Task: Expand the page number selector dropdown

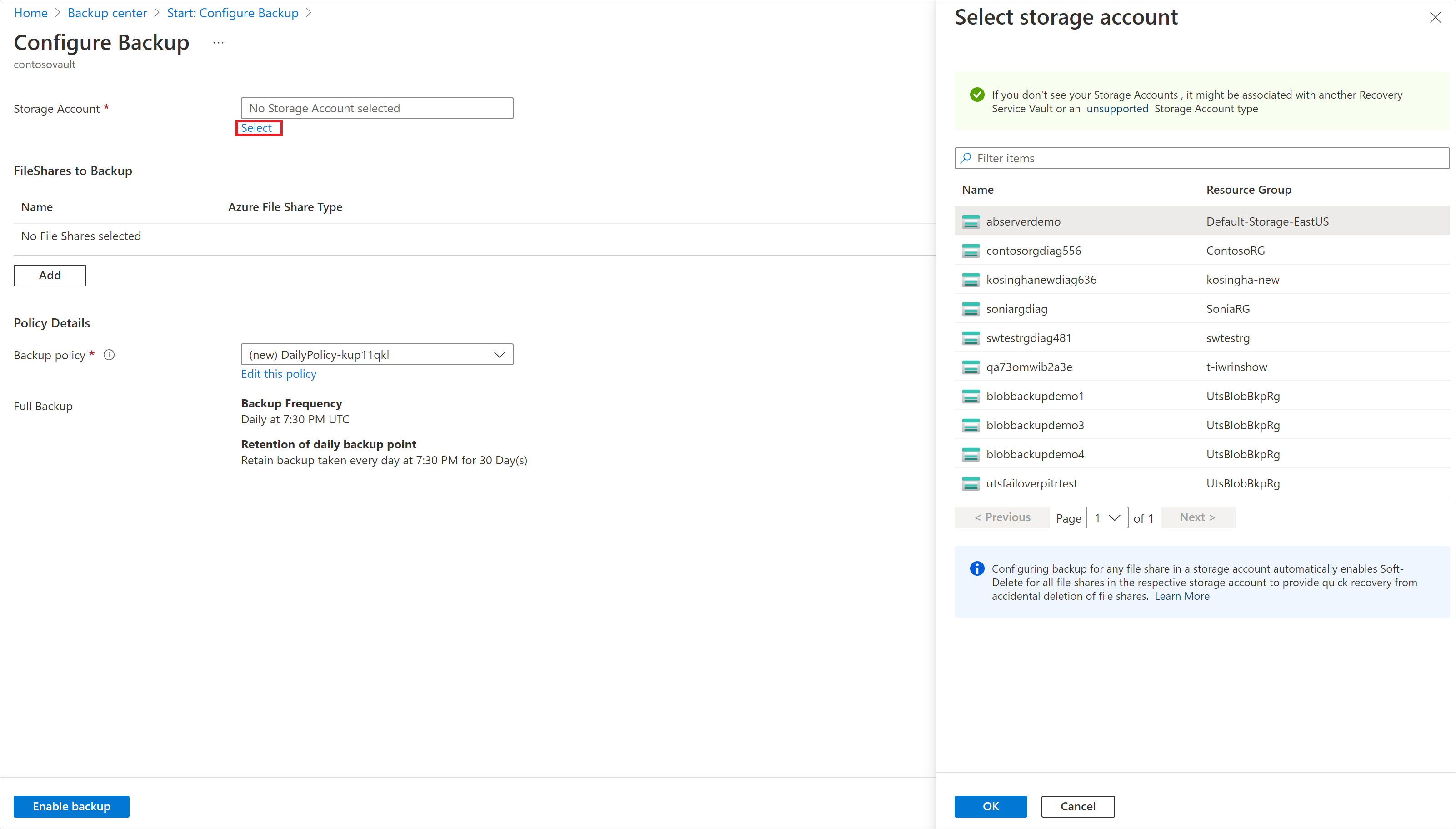Action: coord(1106,517)
